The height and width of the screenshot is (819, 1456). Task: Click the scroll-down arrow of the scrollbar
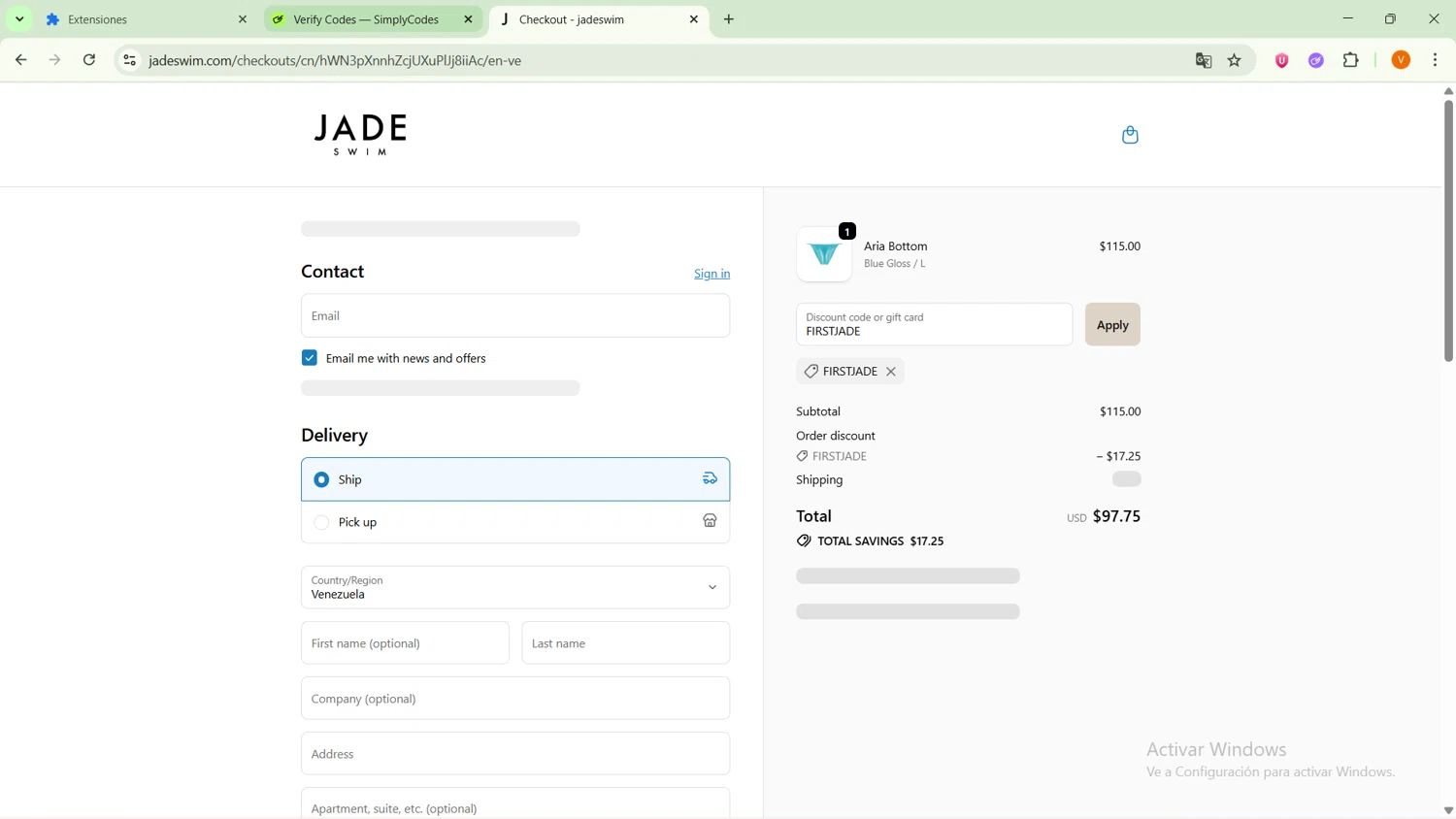point(1448,810)
